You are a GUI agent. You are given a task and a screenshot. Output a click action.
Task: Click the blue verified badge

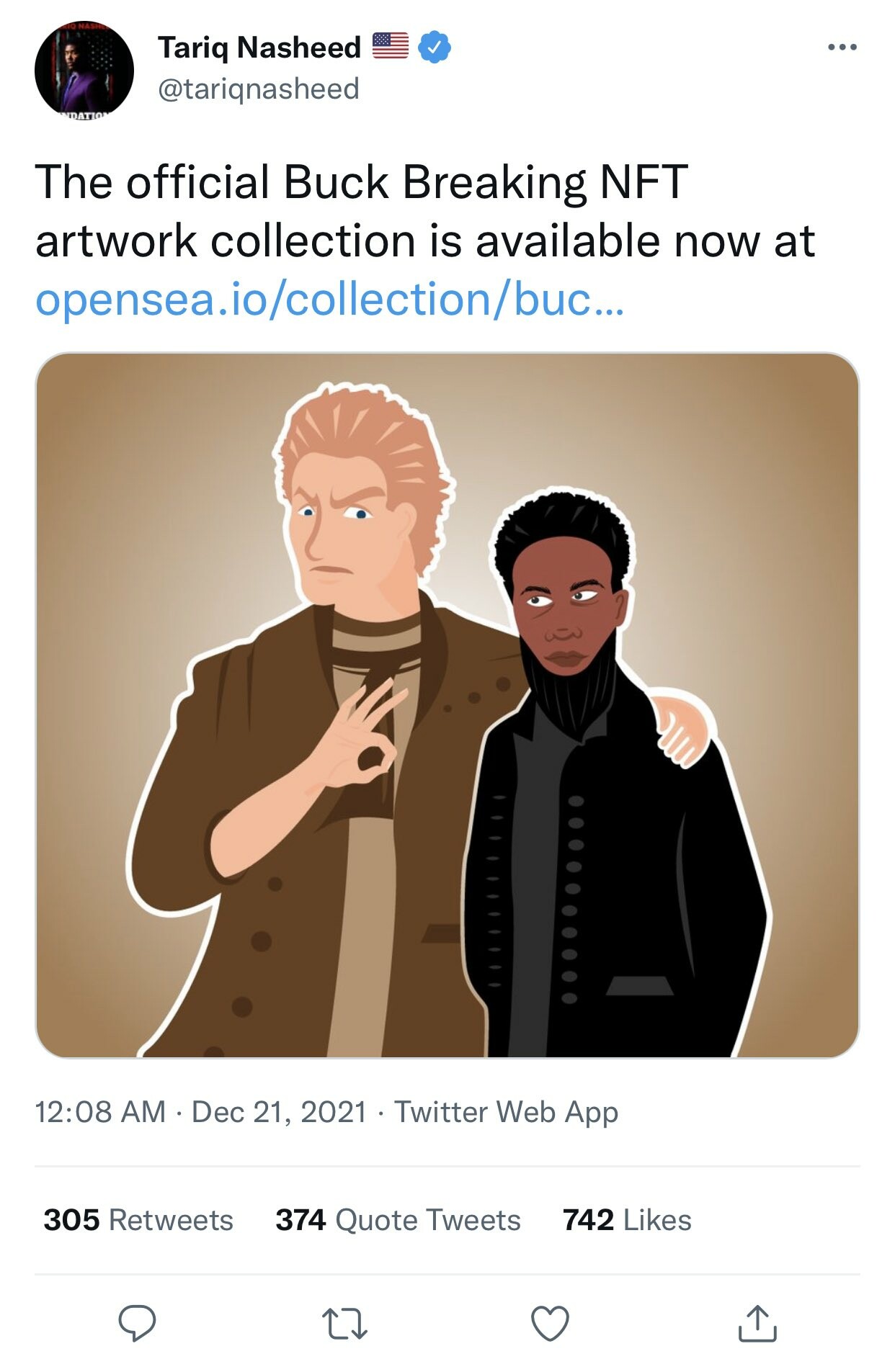tap(435, 48)
